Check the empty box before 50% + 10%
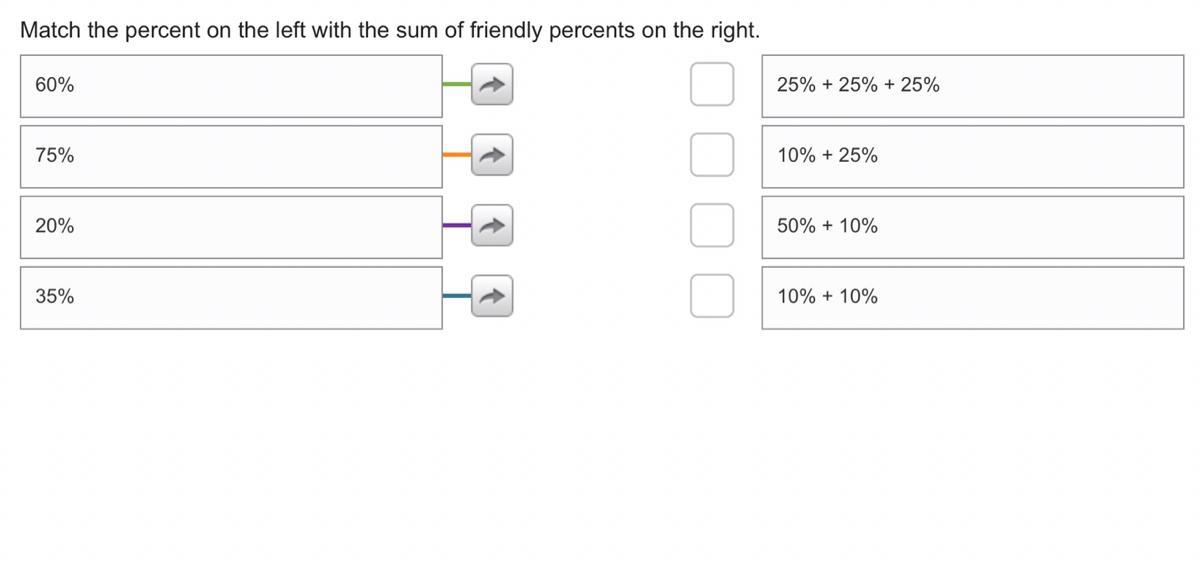The width and height of the screenshot is (1200, 586). click(x=712, y=226)
